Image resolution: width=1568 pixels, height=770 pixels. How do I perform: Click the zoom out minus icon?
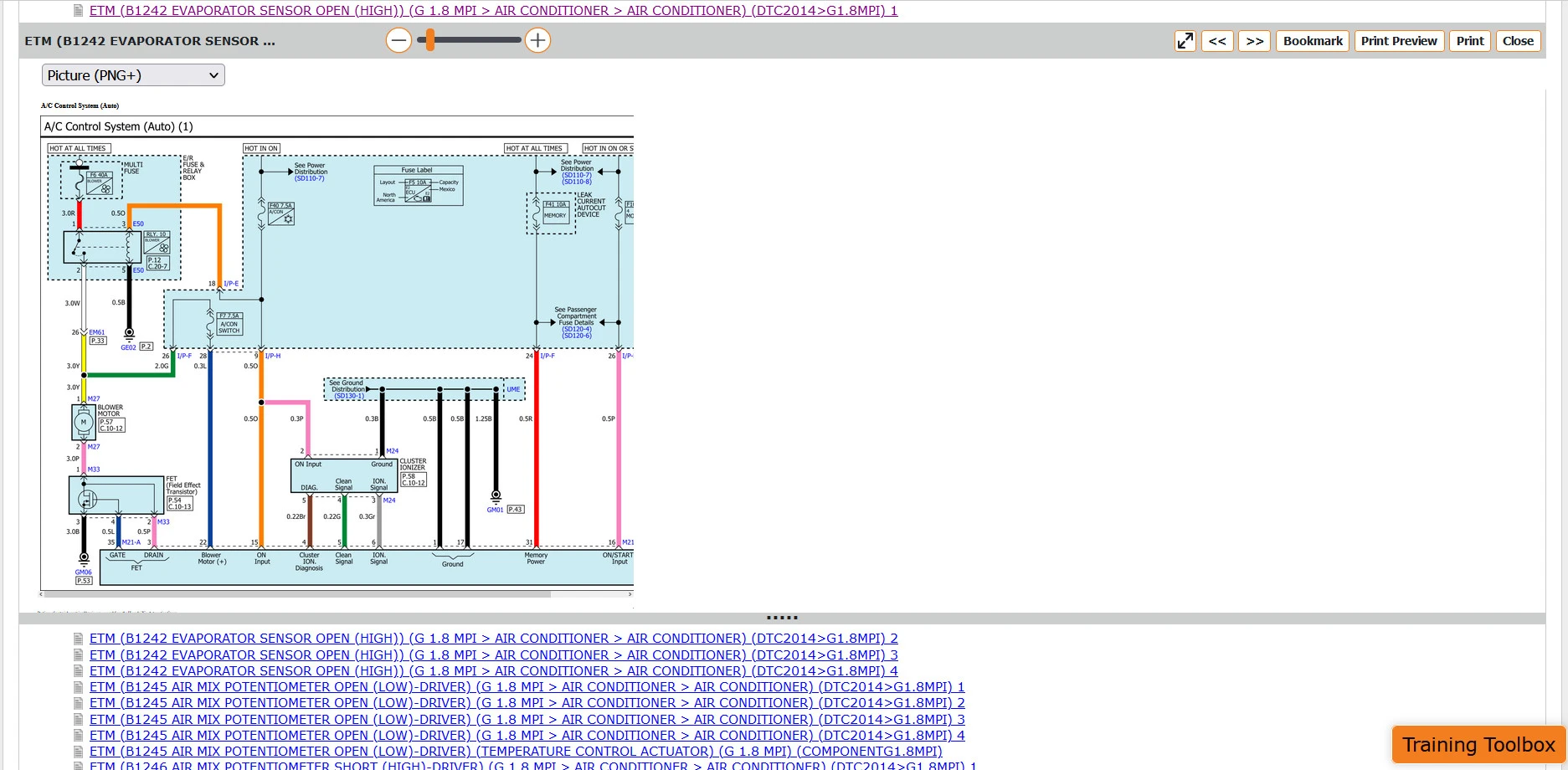pos(398,40)
